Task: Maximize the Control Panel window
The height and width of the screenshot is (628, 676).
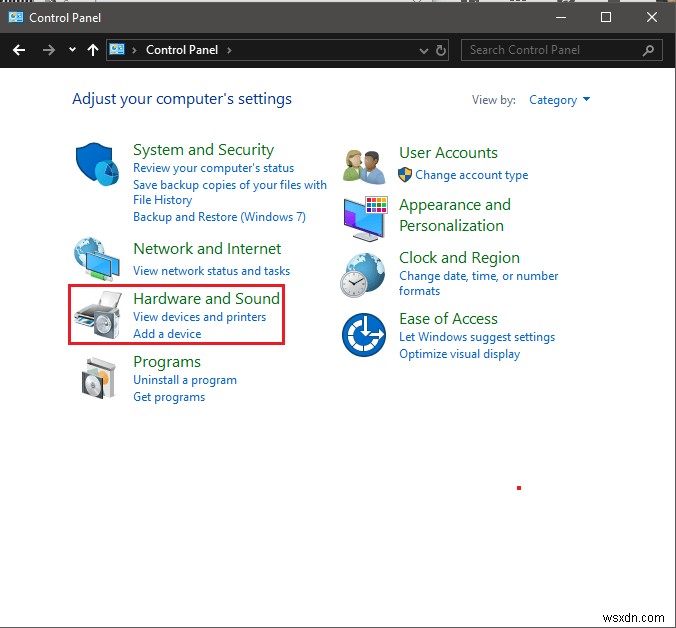Action: click(606, 17)
